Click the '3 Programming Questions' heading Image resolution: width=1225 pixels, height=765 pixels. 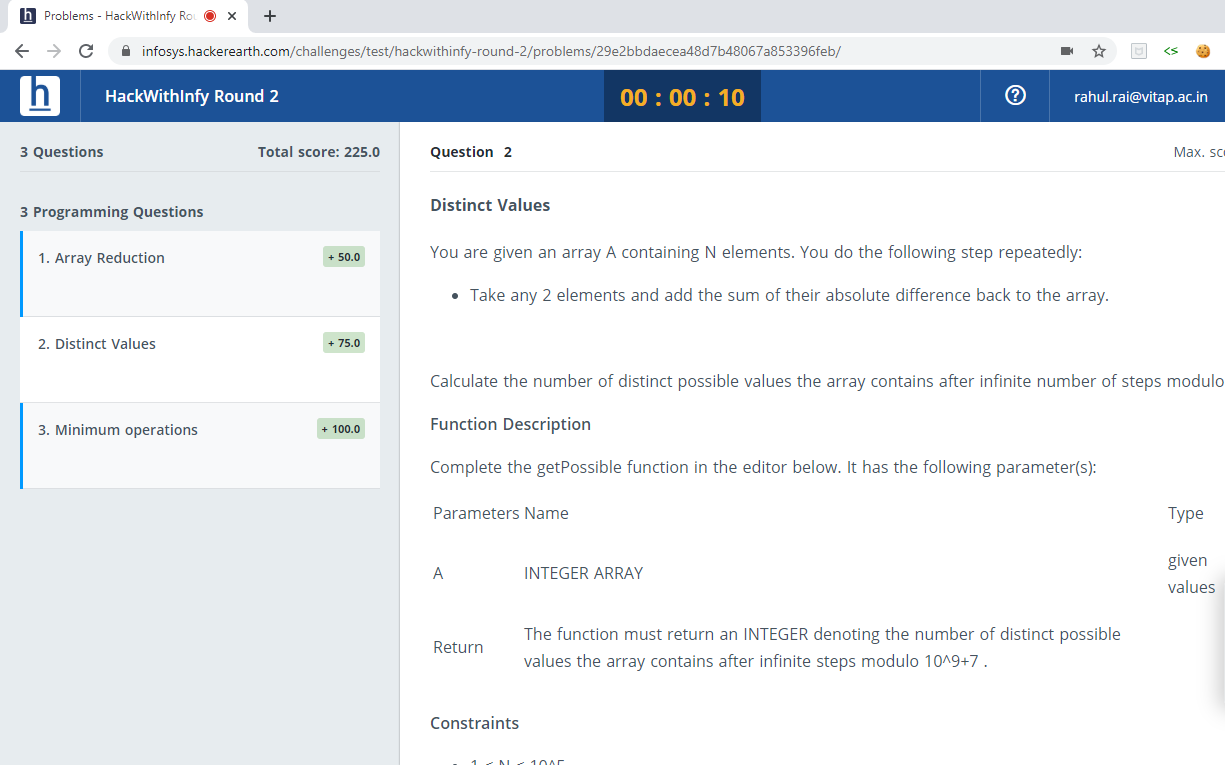coord(112,212)
